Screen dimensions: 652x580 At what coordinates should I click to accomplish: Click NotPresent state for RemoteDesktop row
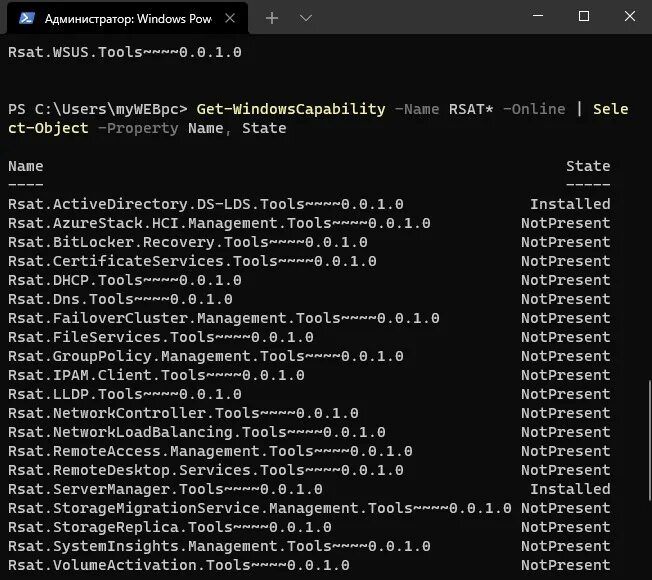[x=566, y=470]
